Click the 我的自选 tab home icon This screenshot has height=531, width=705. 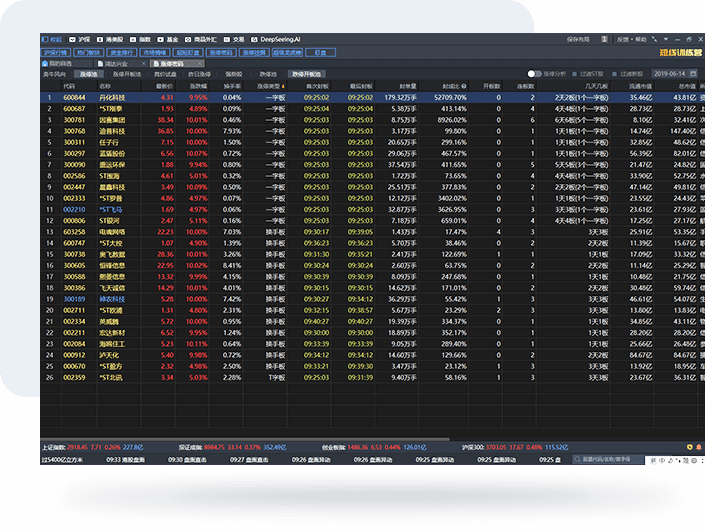(46, 63)
